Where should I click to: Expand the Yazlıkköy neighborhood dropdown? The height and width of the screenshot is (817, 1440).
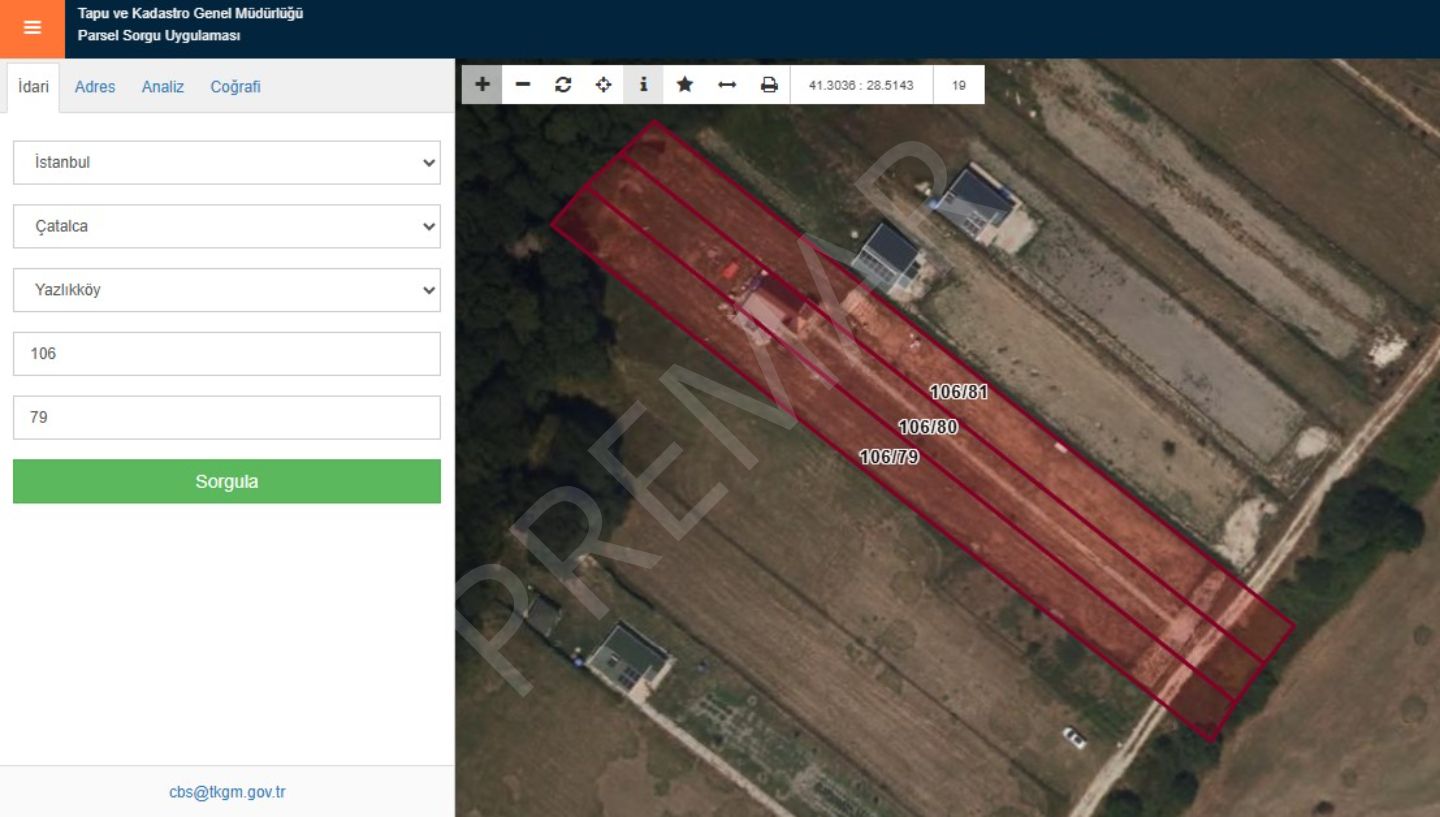(226, 290)
